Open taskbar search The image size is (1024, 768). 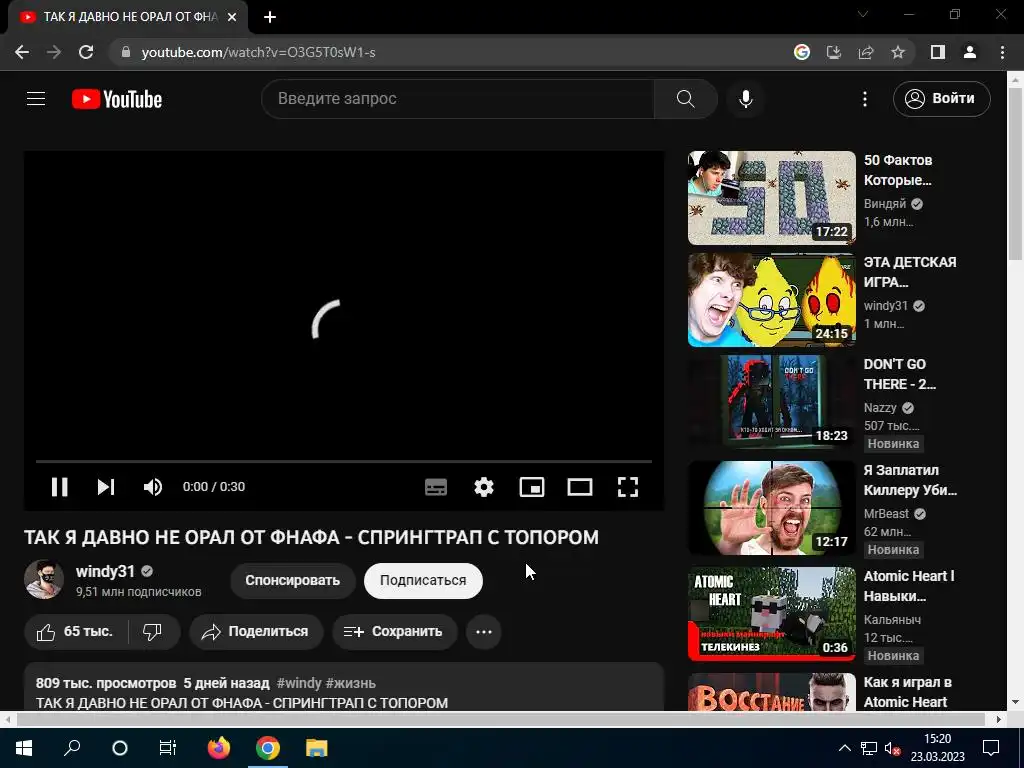tap(72, 748)
